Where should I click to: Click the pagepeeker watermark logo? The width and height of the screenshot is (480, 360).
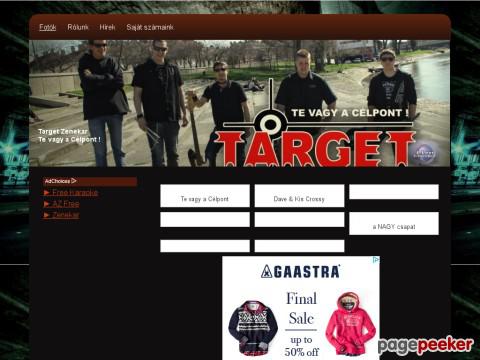click(425, 345)
